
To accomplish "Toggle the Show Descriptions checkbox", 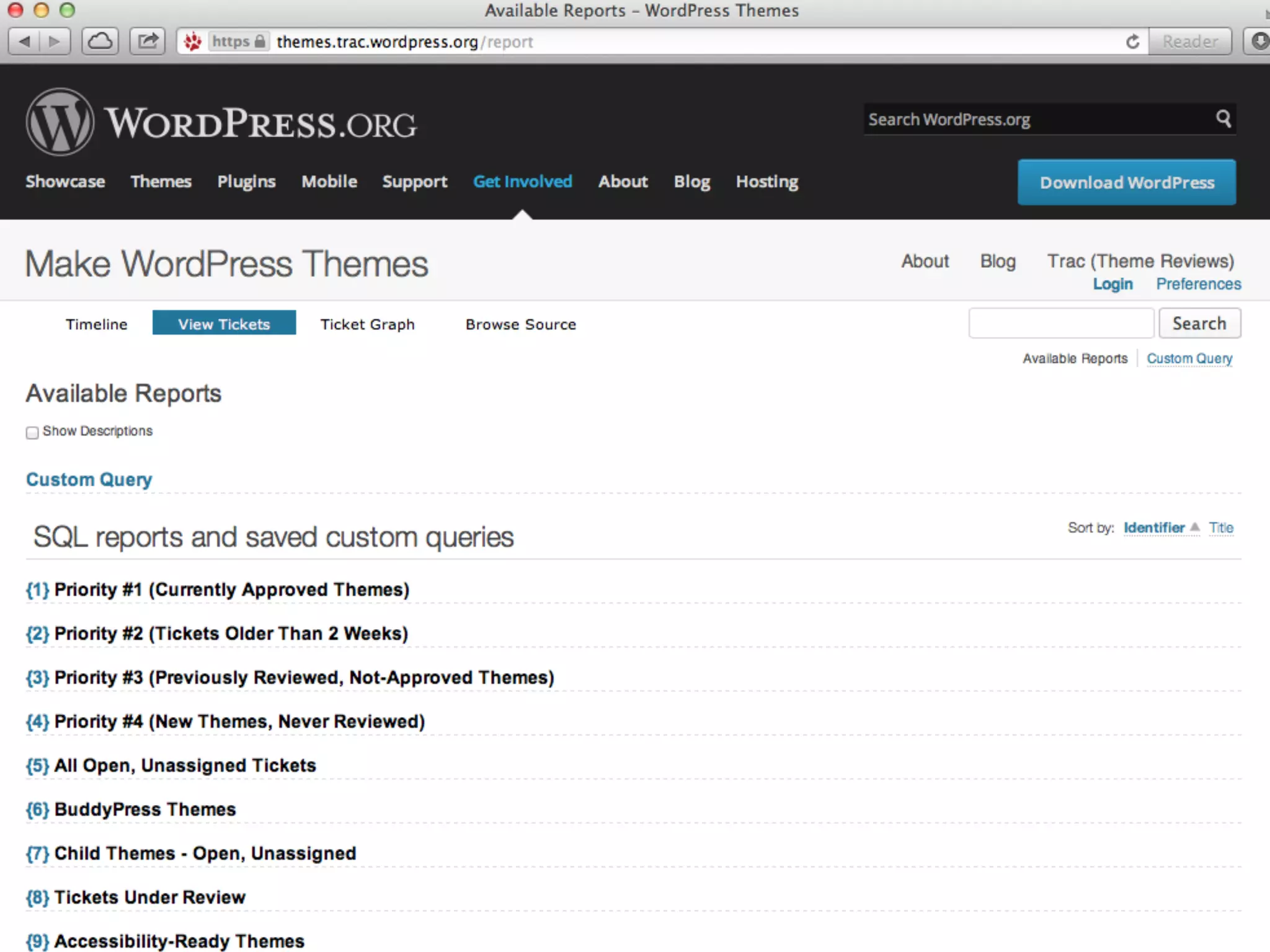I will click(32, 432).
